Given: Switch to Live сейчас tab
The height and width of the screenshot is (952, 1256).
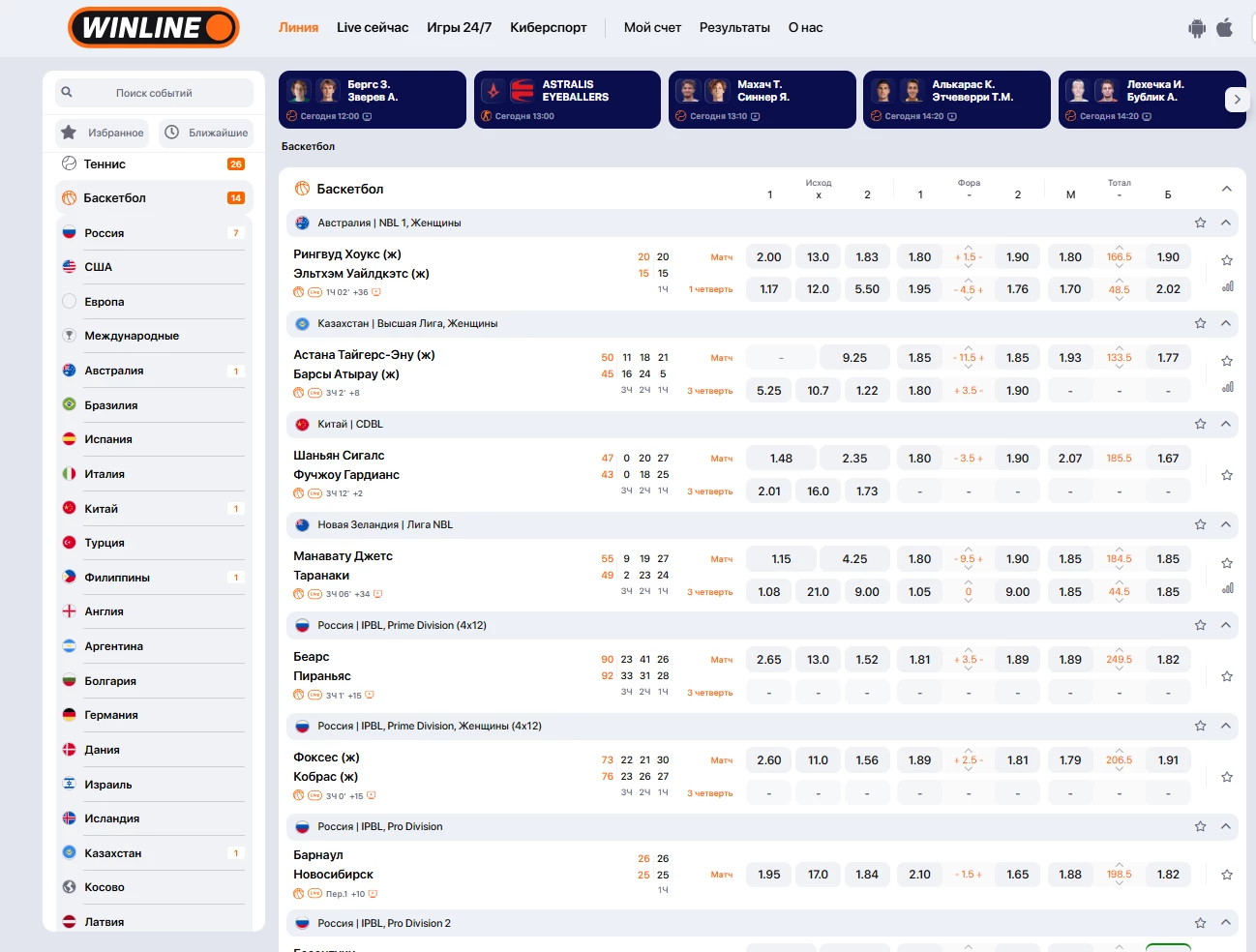Looking at the screenshot, I should pyautogui.click(x=373, y=28).
